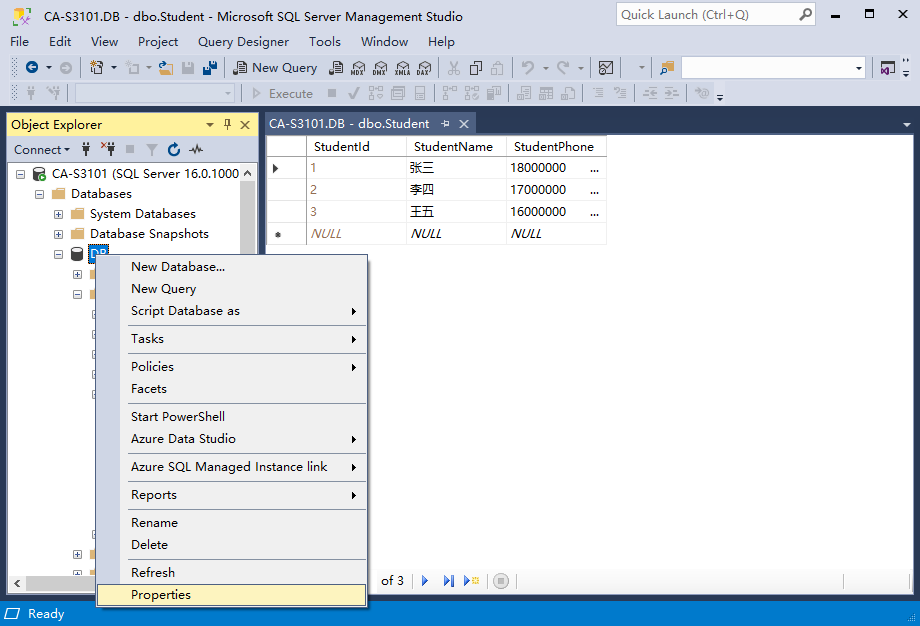
Task: Click the Save All toolbar icon
Action: 210,68
